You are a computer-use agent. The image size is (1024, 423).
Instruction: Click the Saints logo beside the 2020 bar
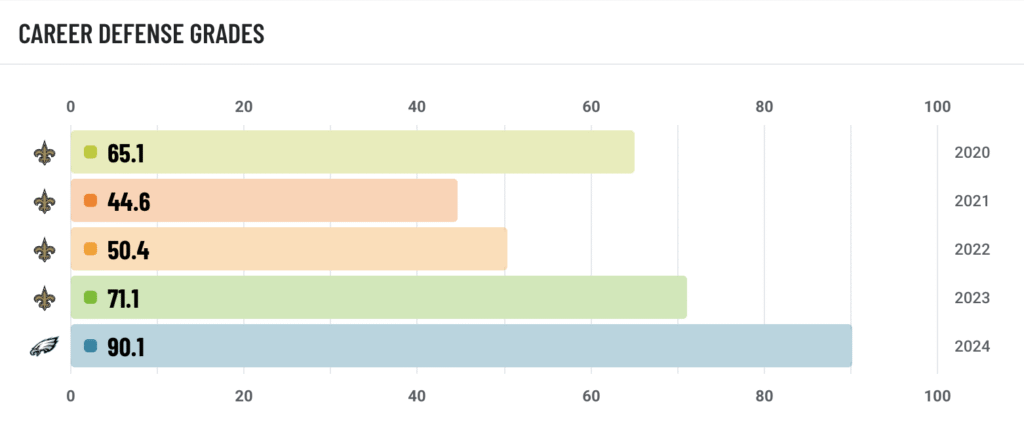point(44,153)
